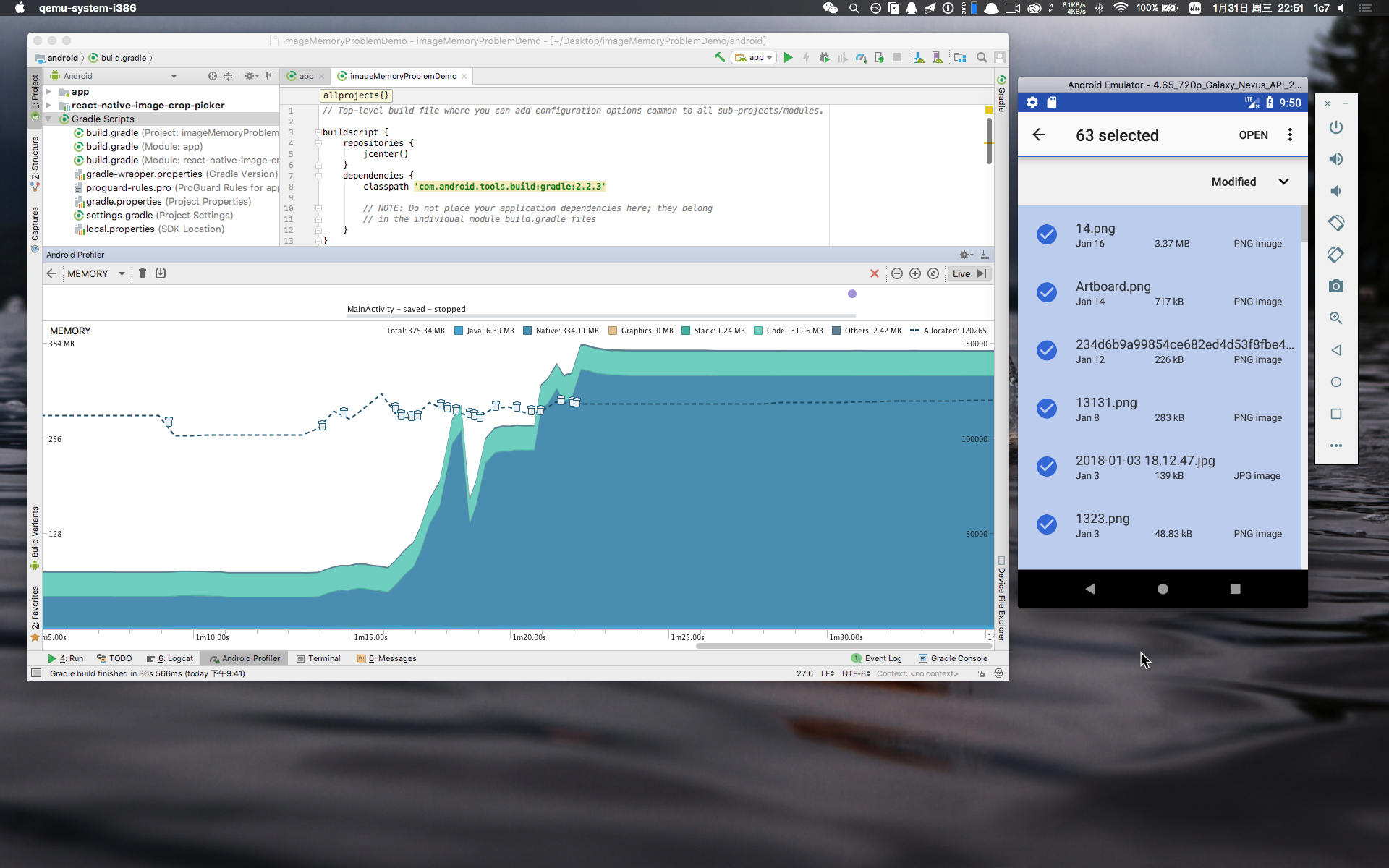Click the editor vertical scrollbar

(989, 141)
